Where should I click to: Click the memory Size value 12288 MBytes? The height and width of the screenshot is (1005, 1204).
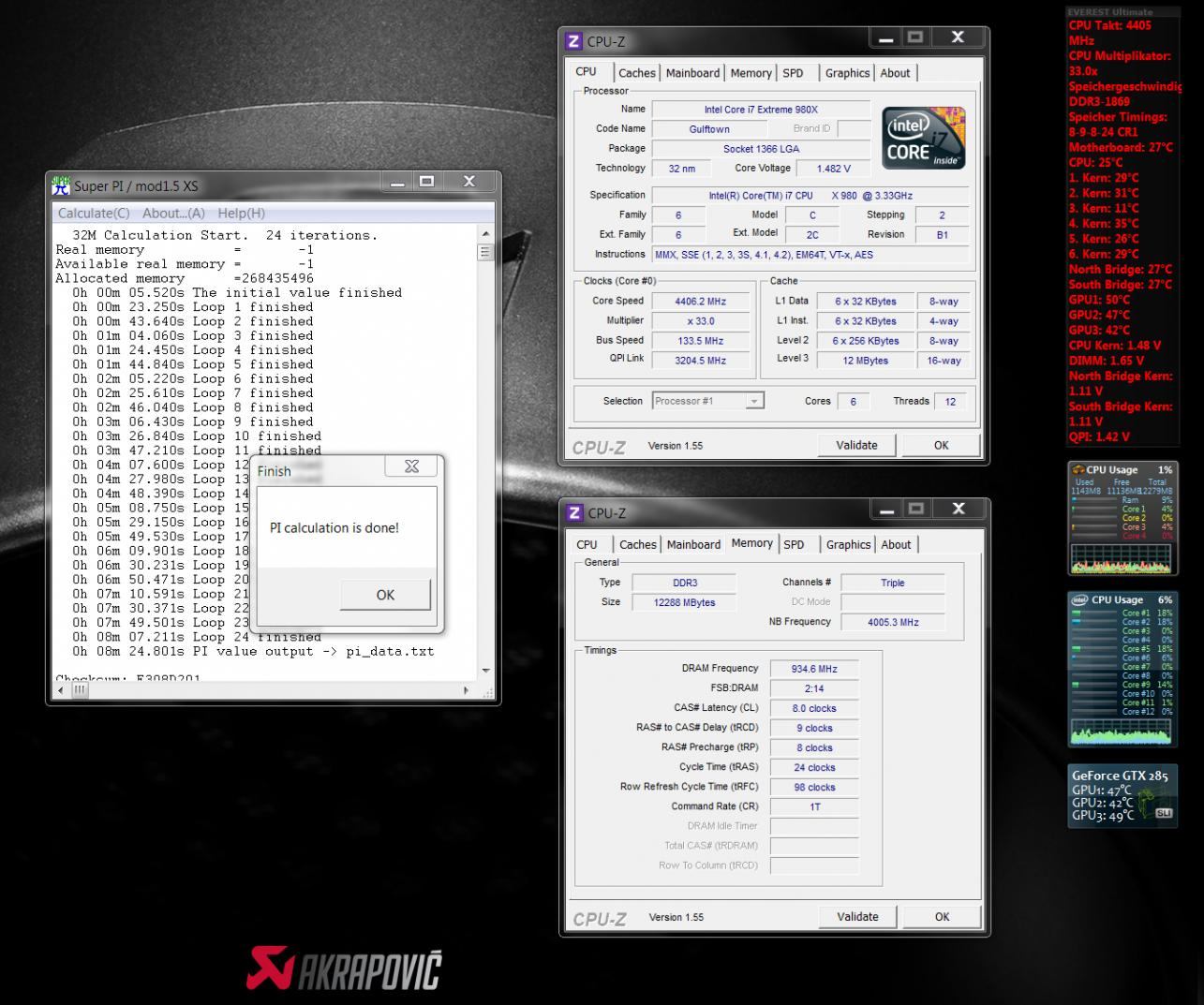tap(684, 602)
